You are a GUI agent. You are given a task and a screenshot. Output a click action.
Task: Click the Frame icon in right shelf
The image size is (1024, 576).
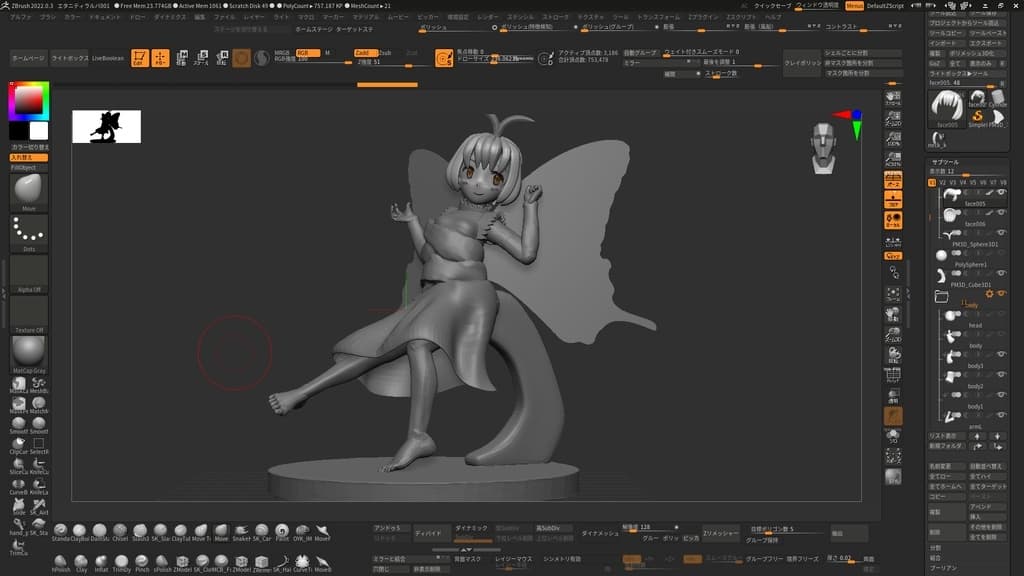[893, 295]
